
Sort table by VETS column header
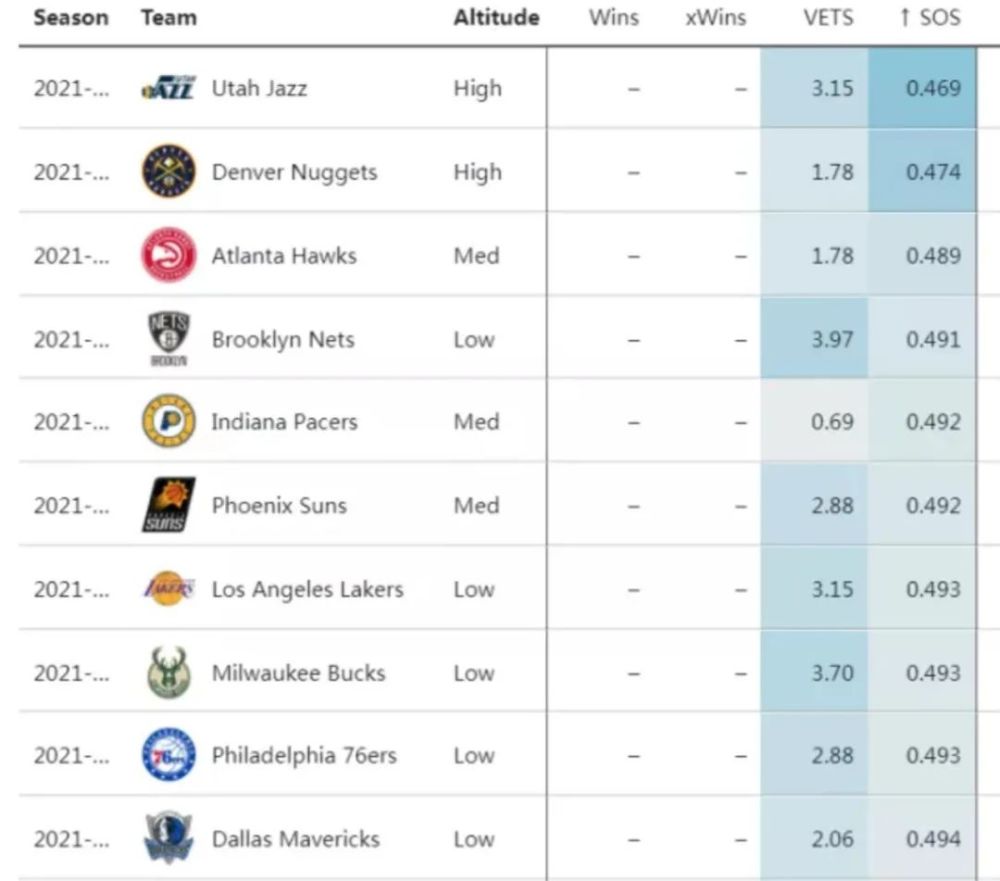828,17
